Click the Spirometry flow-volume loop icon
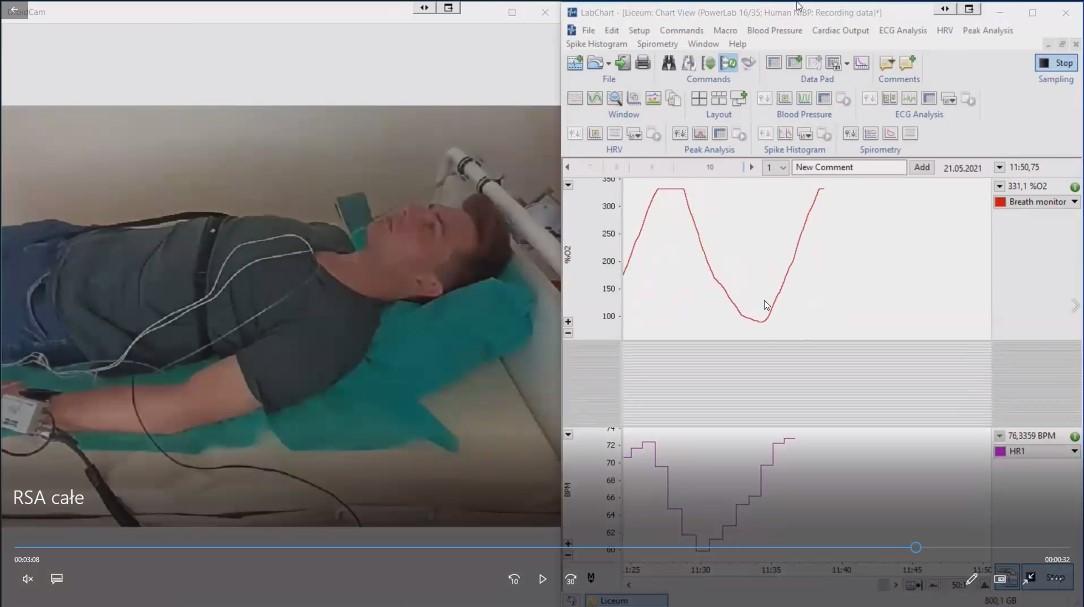This screenshot has height=607, width=1084. pos(890,133)
